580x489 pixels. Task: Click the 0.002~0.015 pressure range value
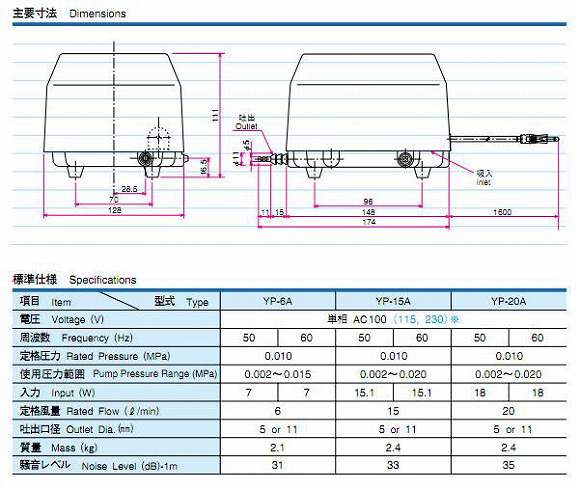click(x=278, y=374)
